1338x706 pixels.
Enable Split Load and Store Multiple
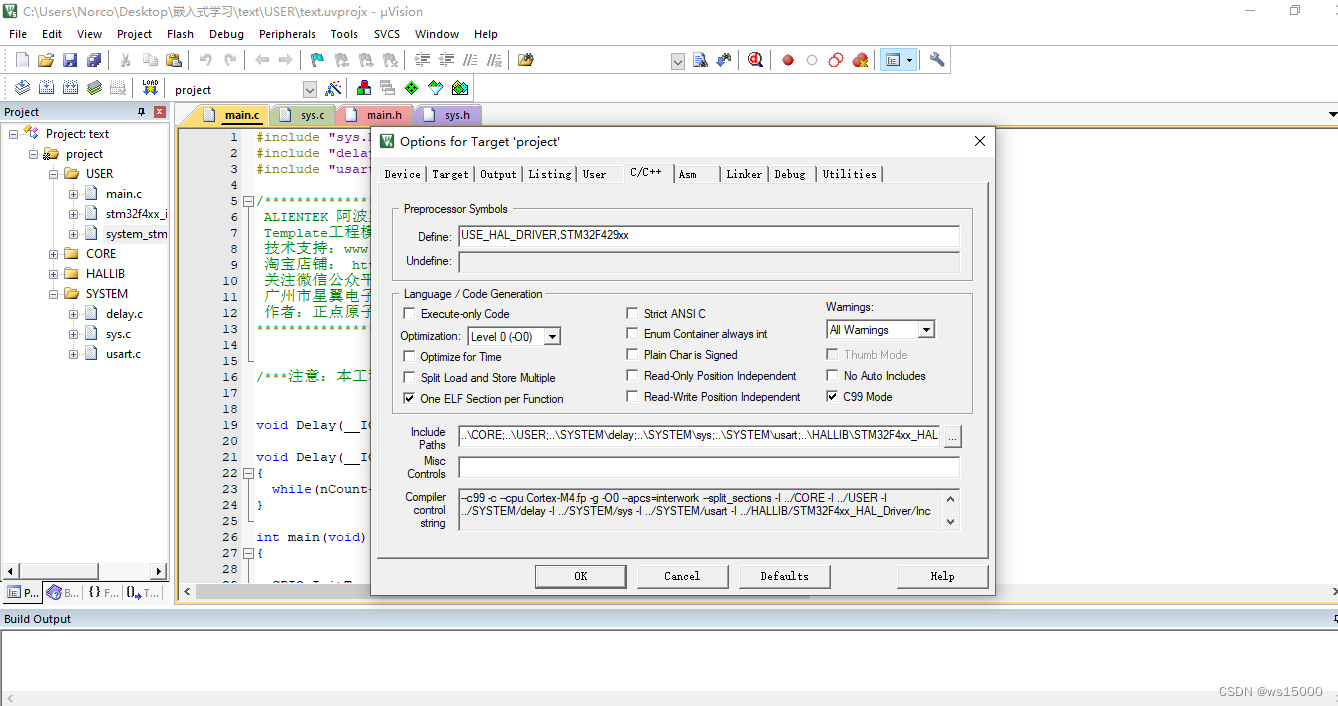coord(409,377)
